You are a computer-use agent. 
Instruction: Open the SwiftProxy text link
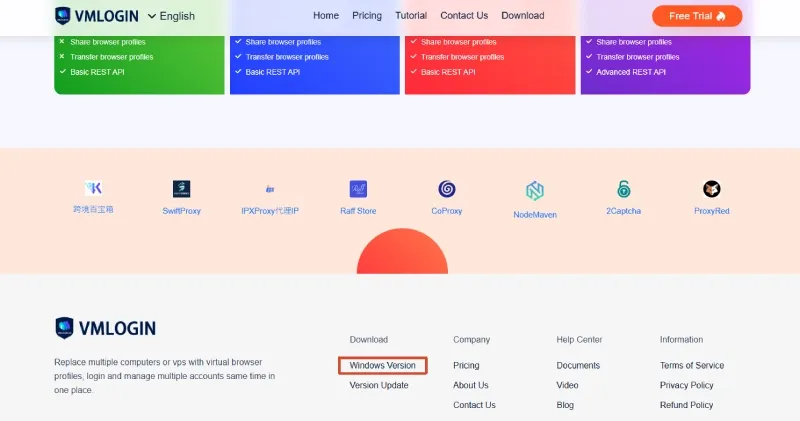pyautogui.click(x=182, y=211)
